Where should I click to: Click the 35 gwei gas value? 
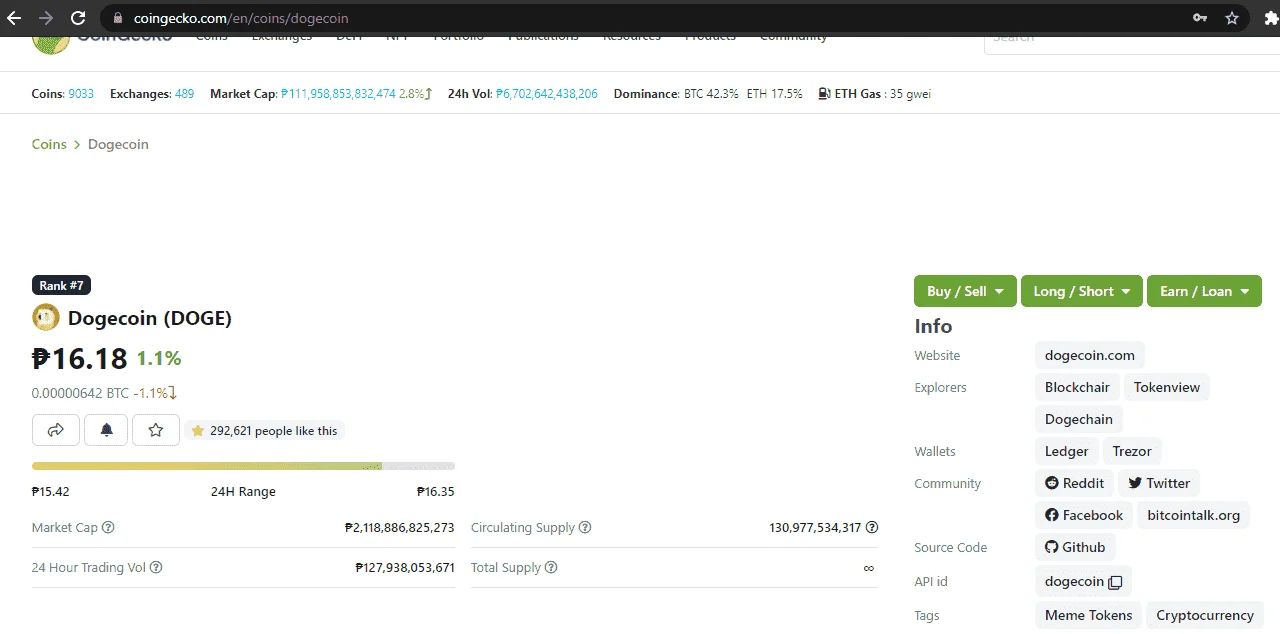(911, 94)
